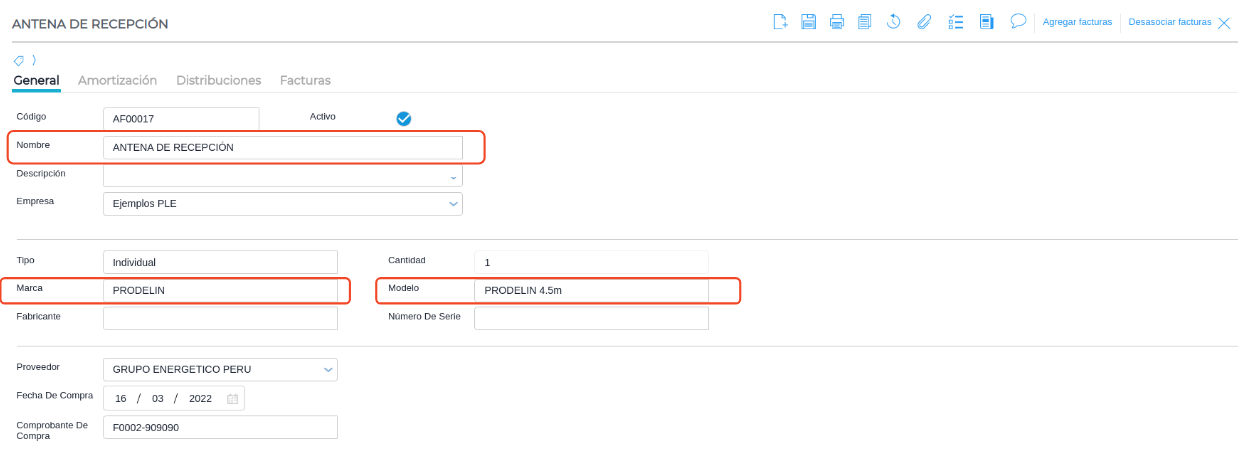Screen dimensions: 1253x466
Task: Focus the Fabricante text field
Action: pyautogui.click(x=220, y=318)
